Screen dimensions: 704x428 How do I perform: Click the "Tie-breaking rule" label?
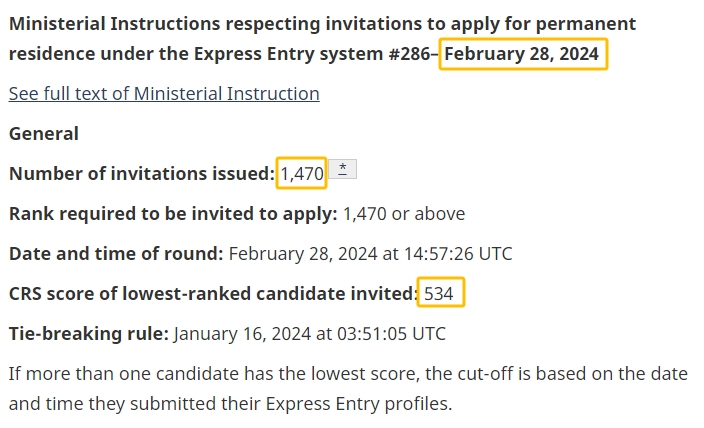pos(88,334)
